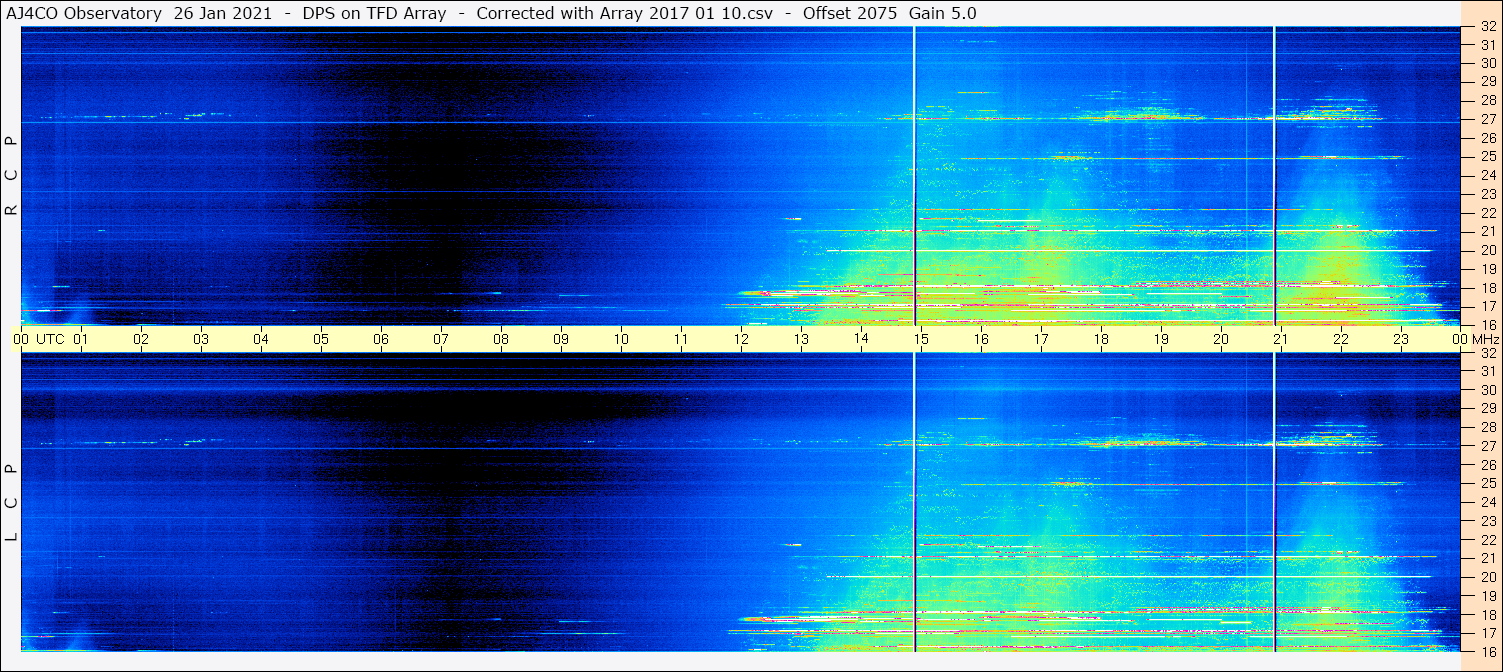Click hour 02 on the time axis

click(x=141, y=339)
